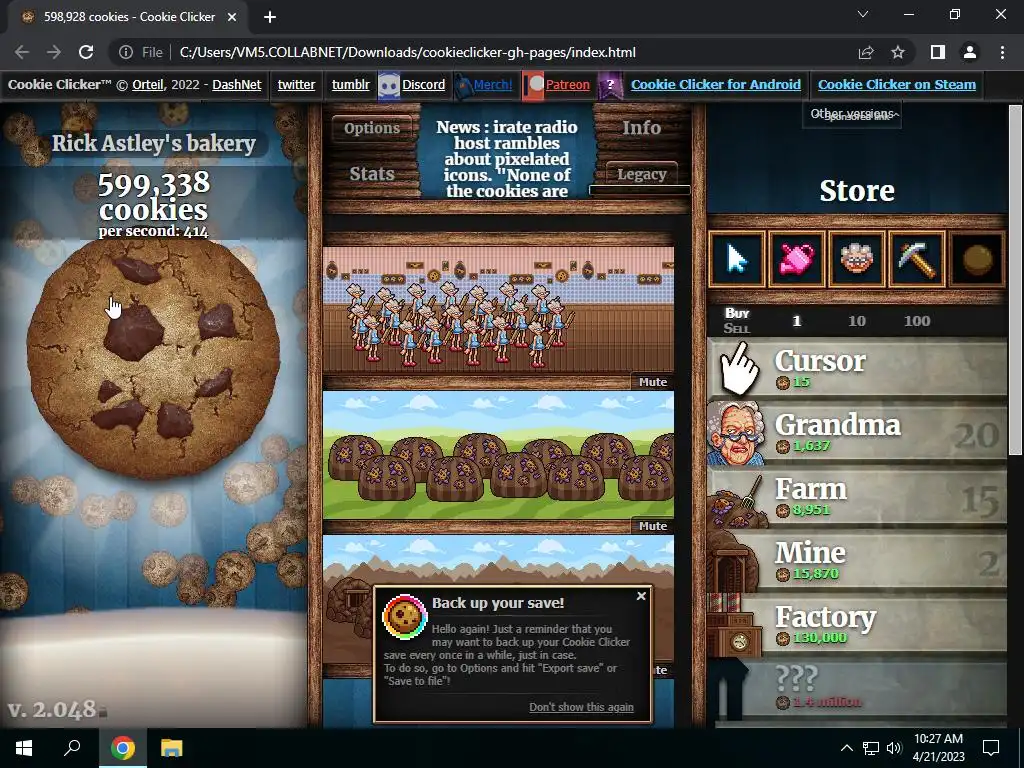Close the Back up your save notification
Screen dimensions: 1024x768
tap(641, 596)
